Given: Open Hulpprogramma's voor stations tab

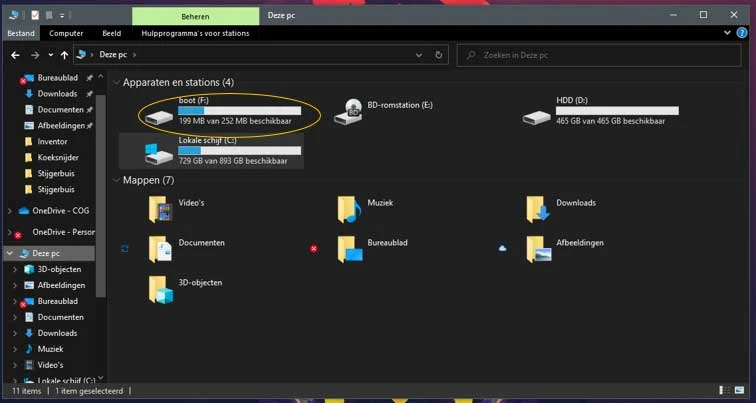Looking at the screenshot, I should (x=195, y=33).
